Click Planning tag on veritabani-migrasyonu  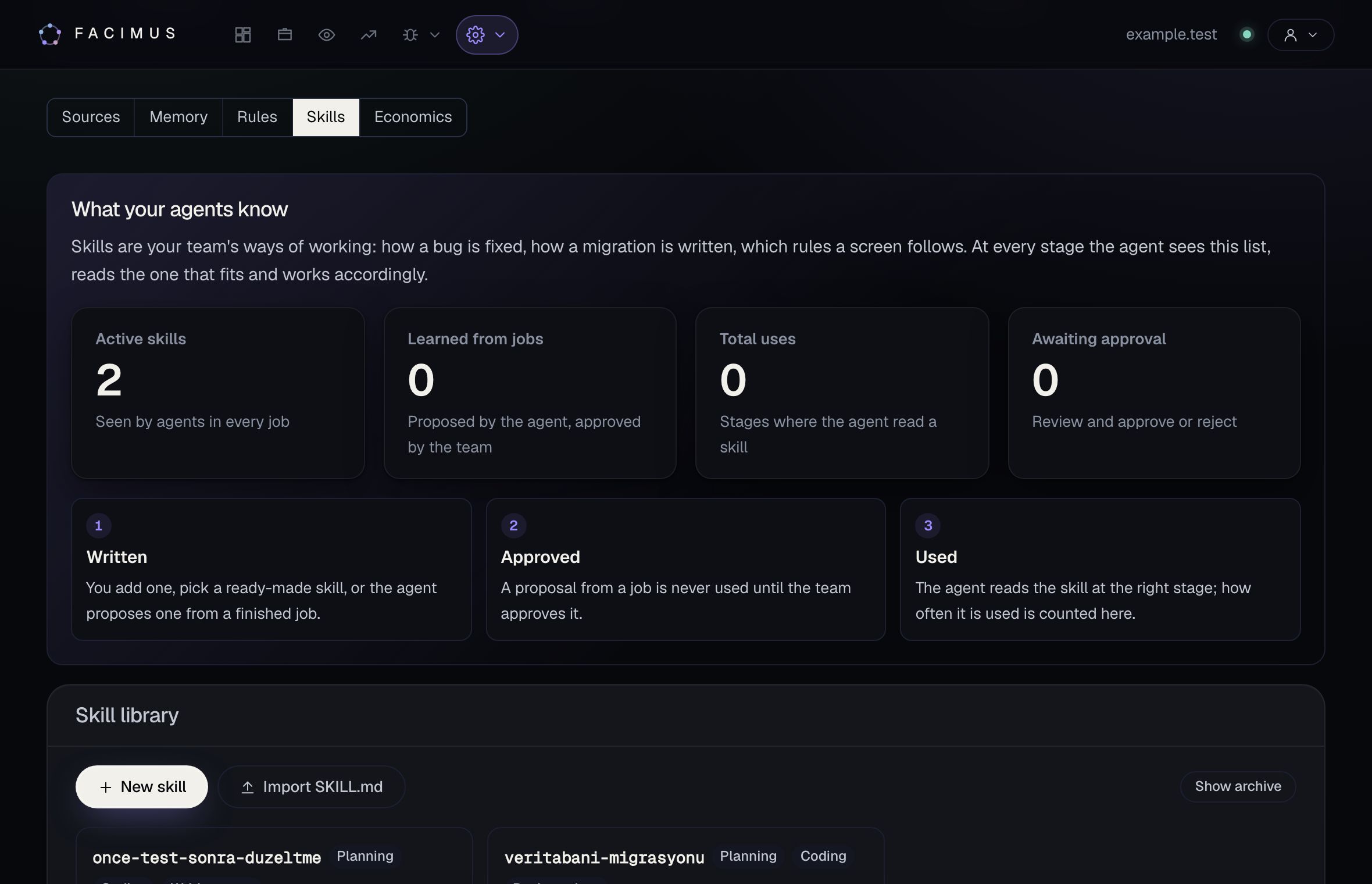click(x=748, y=856)
